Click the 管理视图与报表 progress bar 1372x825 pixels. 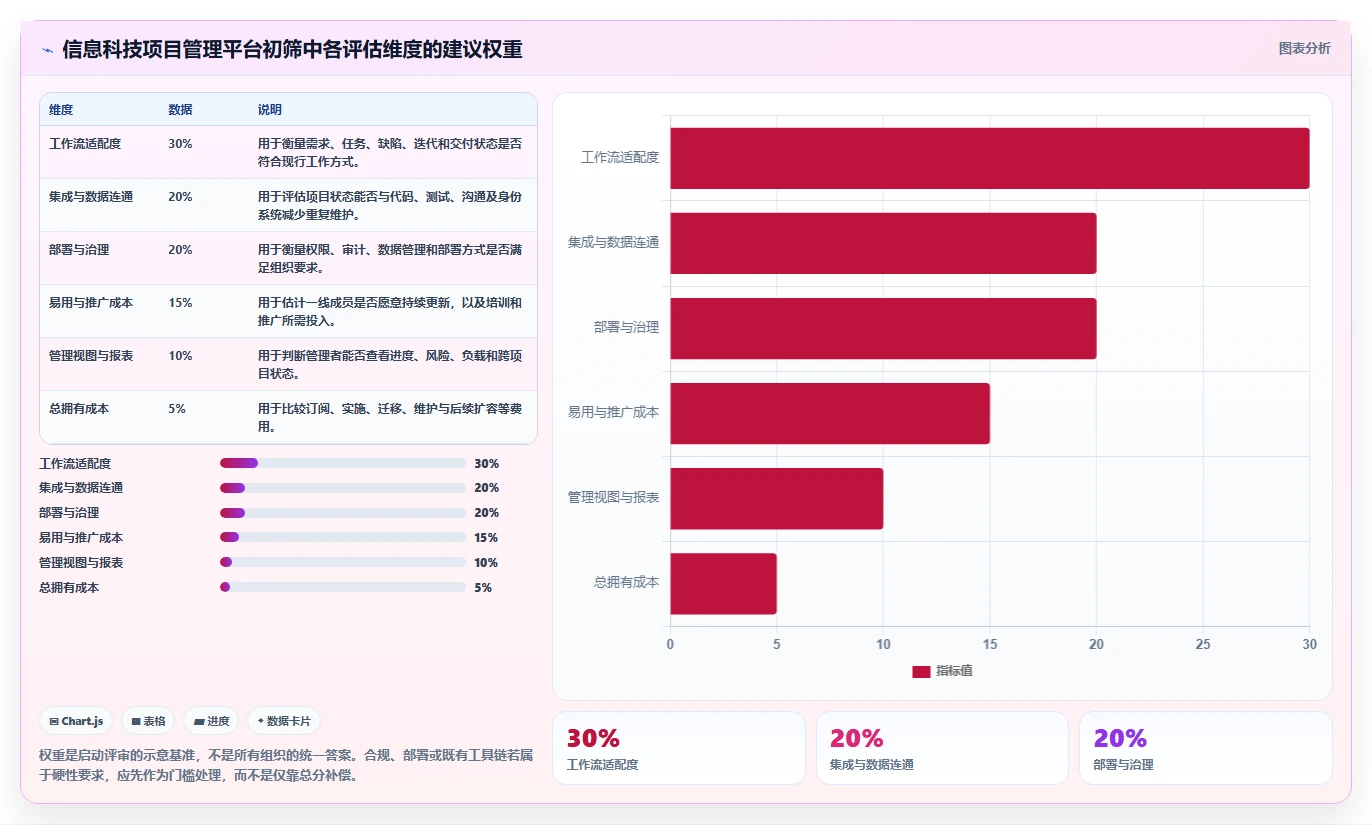(343, 562)
